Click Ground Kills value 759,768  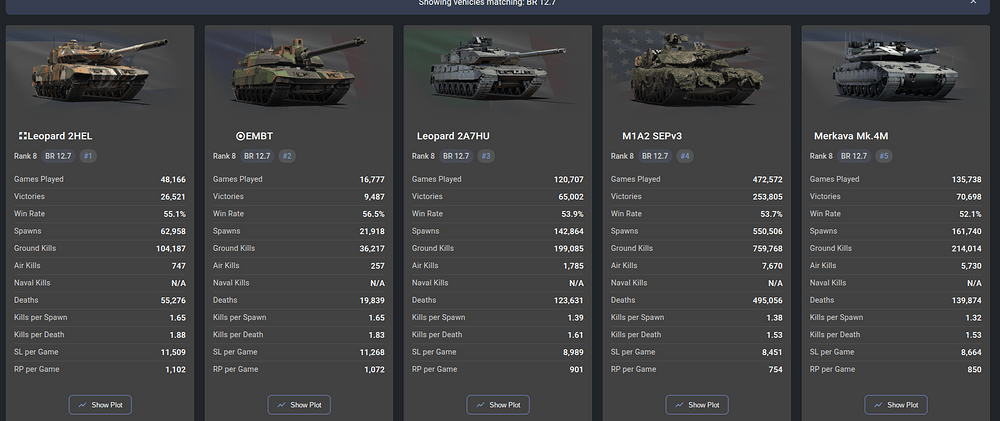[x=767, y=249]
